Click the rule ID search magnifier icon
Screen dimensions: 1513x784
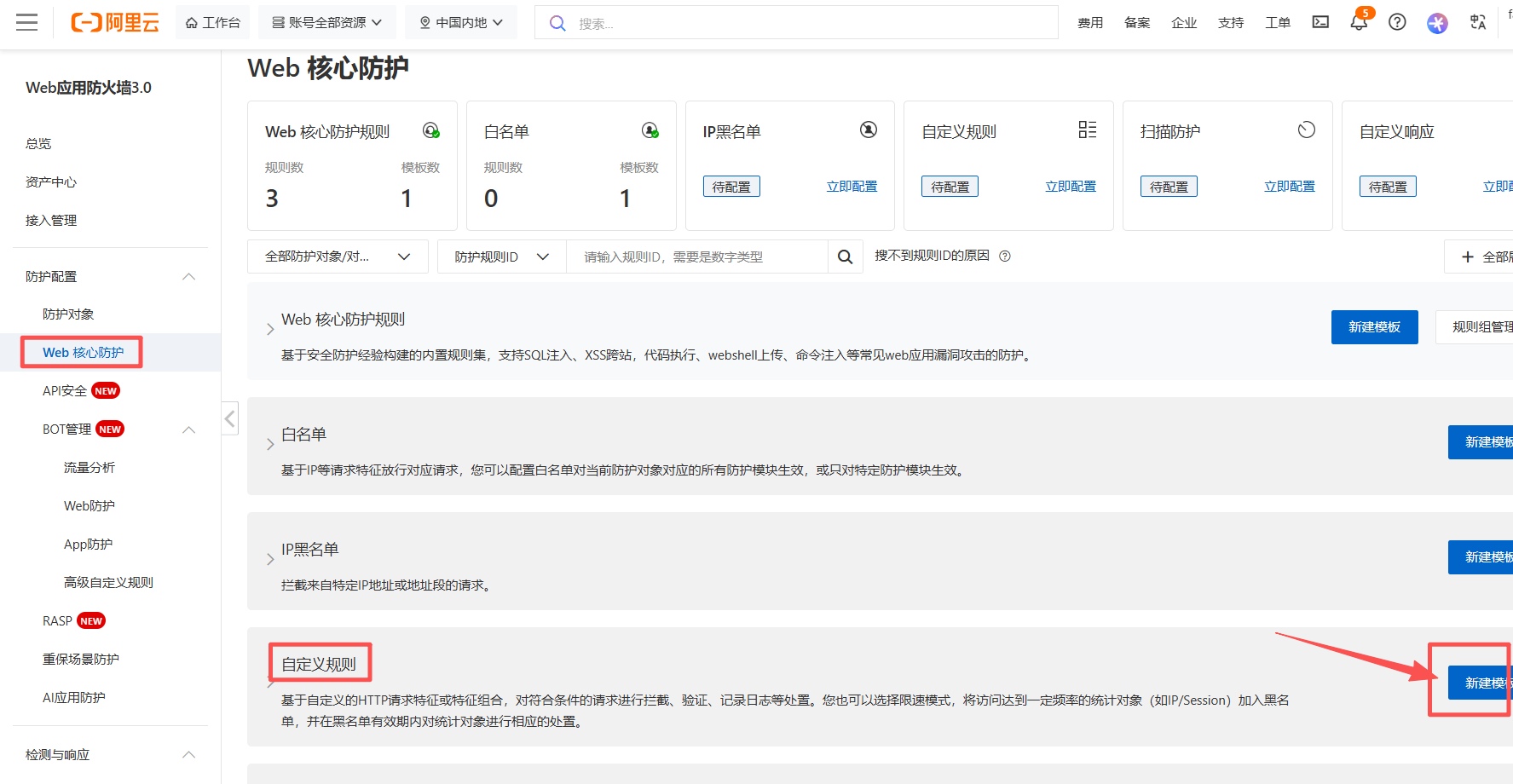pyautogui.click(x=845, y=257)
